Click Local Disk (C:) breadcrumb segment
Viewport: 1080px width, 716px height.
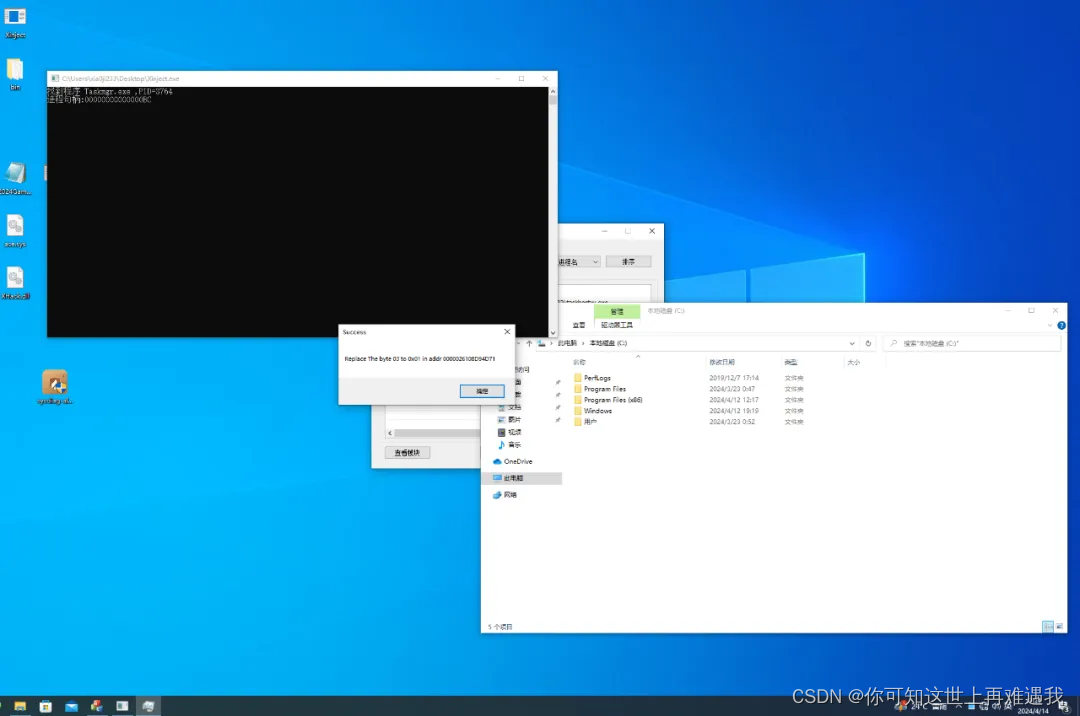(x=608, y=343)
